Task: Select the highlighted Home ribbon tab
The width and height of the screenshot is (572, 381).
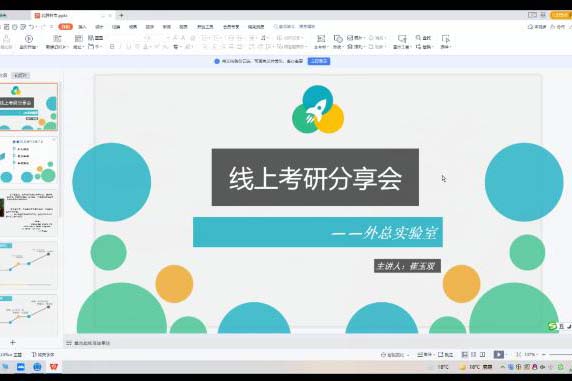Action: 66,27
